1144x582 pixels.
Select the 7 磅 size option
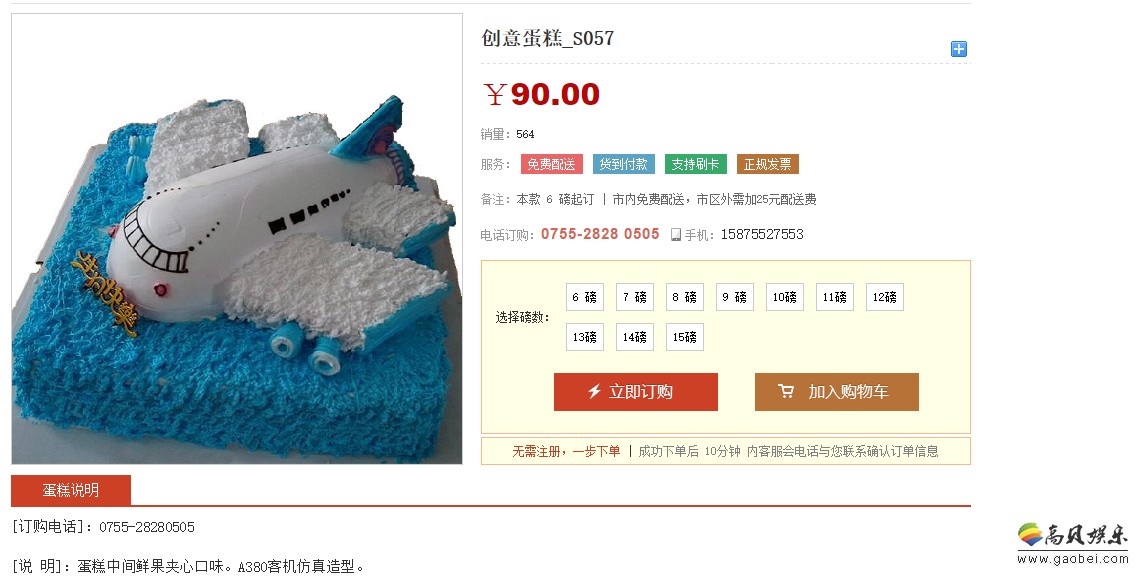[x=635, y=297]
